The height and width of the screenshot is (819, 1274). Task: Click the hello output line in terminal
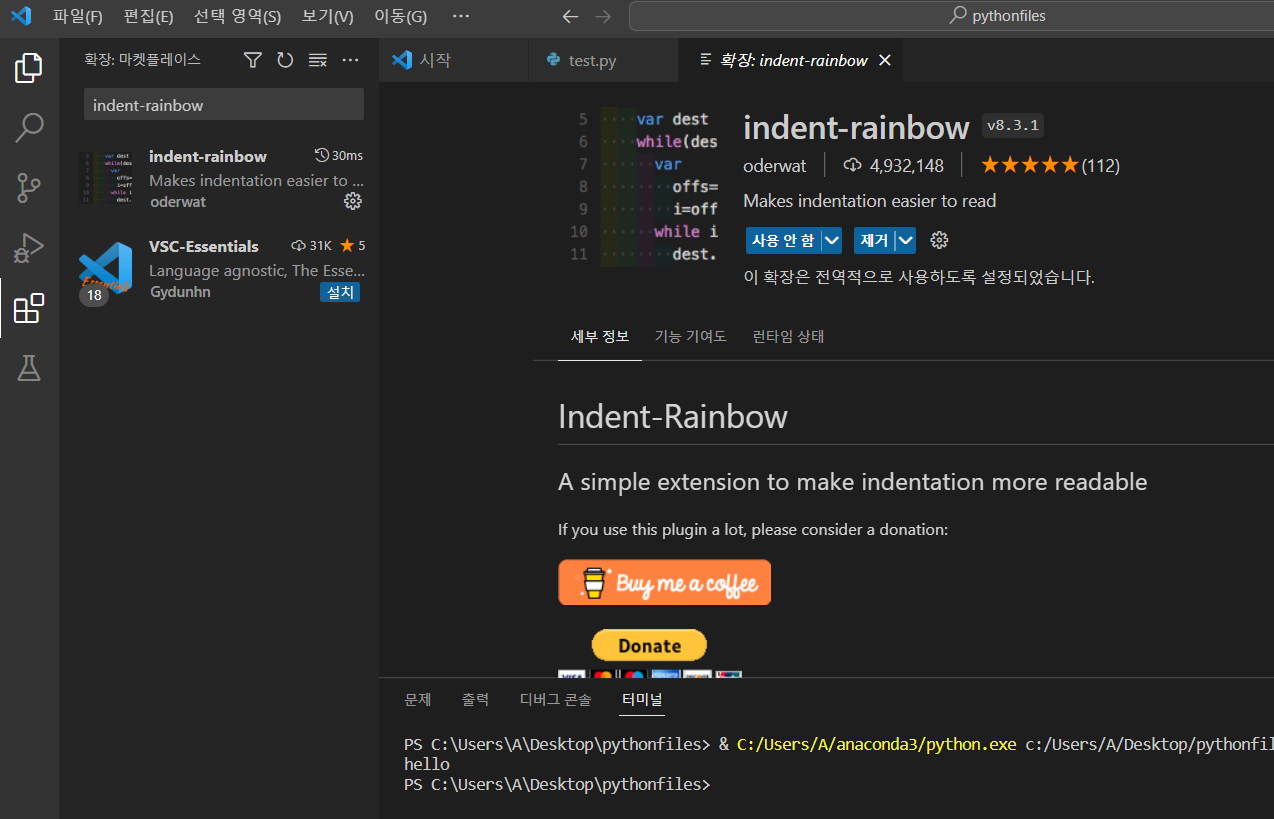click(x=427, y=764)
